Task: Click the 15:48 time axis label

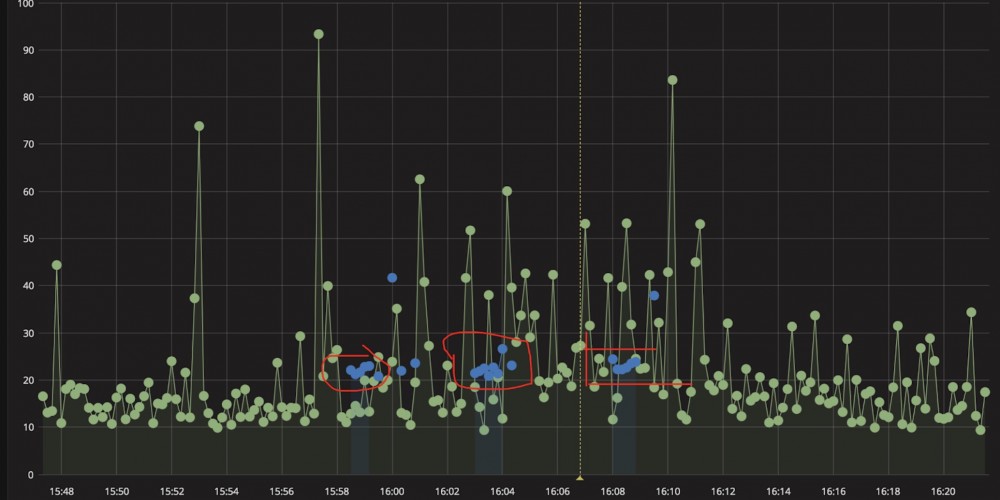Action: click(61, 492)
